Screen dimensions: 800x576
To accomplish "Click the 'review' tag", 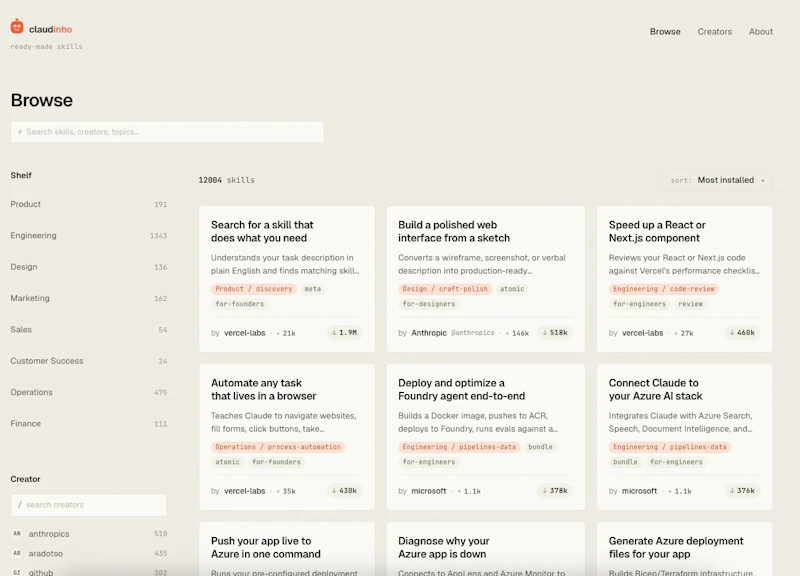I will [690, 304].
